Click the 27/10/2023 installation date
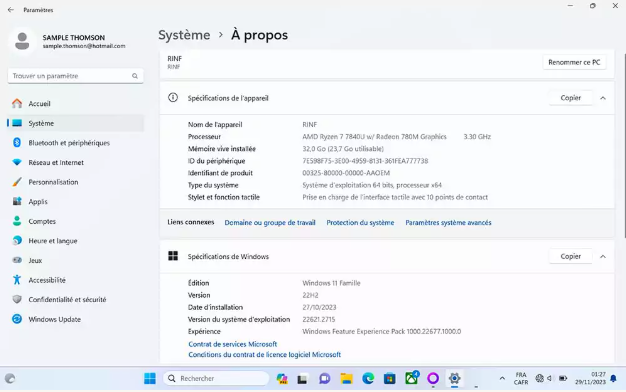 pyautogui.click(x=319, y=307)
